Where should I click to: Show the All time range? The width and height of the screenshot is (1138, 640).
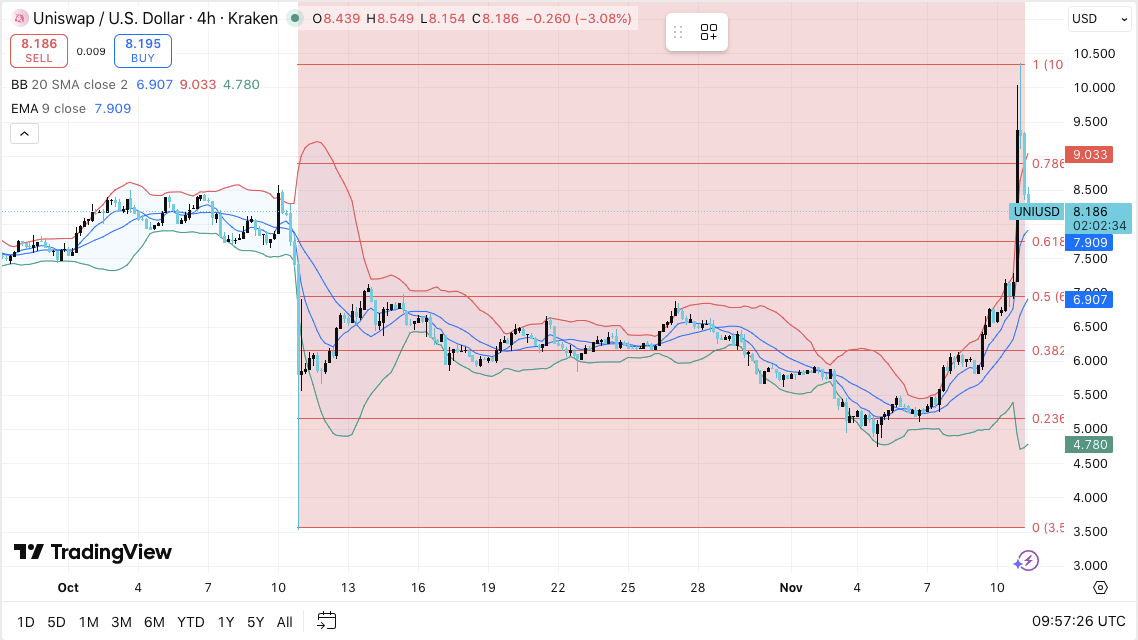point(284,622)
